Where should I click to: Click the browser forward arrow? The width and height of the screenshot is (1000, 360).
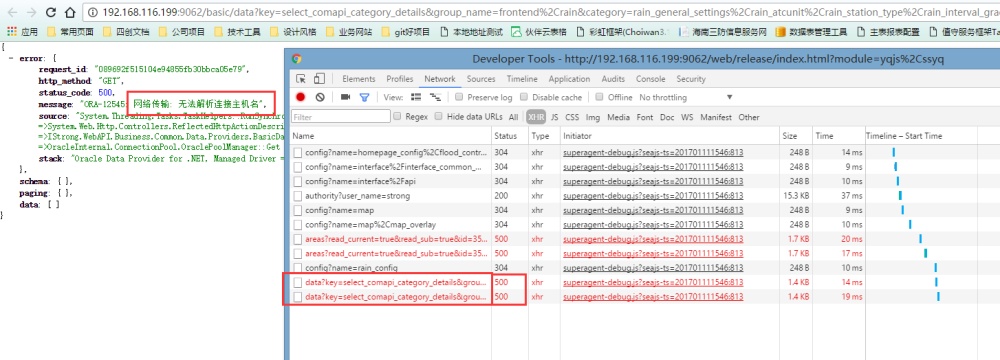click(x=31, y=12)
